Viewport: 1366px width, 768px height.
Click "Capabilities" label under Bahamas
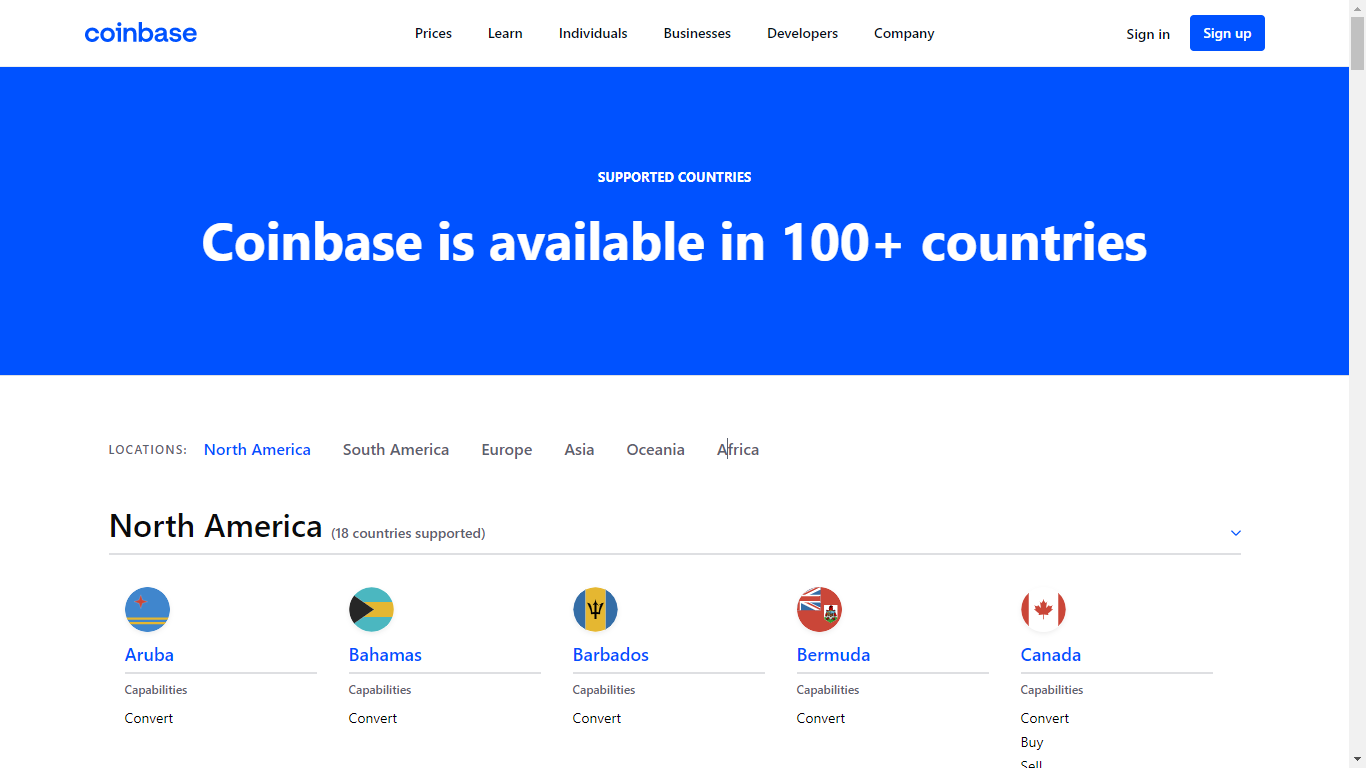coord(380,690)
